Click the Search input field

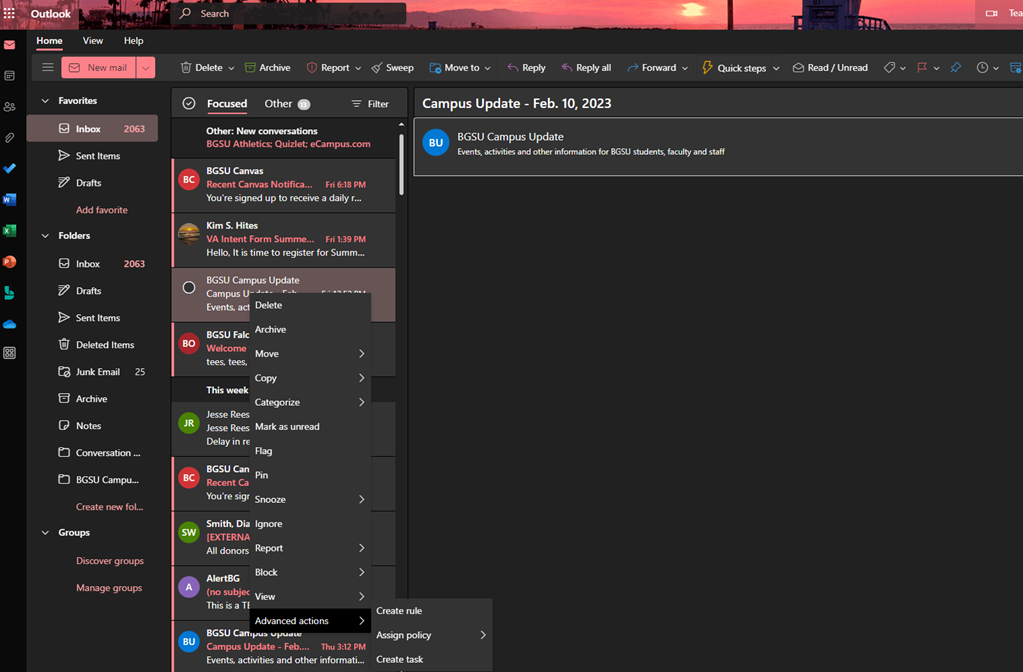point(288,13)
